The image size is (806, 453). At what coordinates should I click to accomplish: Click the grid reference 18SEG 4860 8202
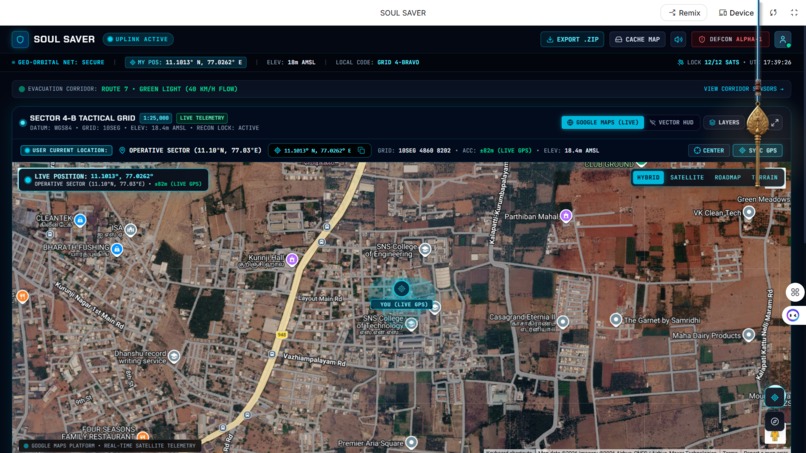click(x=414, y=151)
